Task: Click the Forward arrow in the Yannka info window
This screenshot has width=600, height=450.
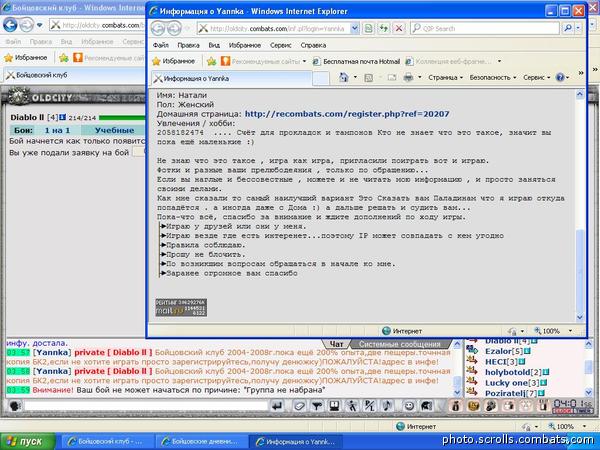Action: pos(174,28)
